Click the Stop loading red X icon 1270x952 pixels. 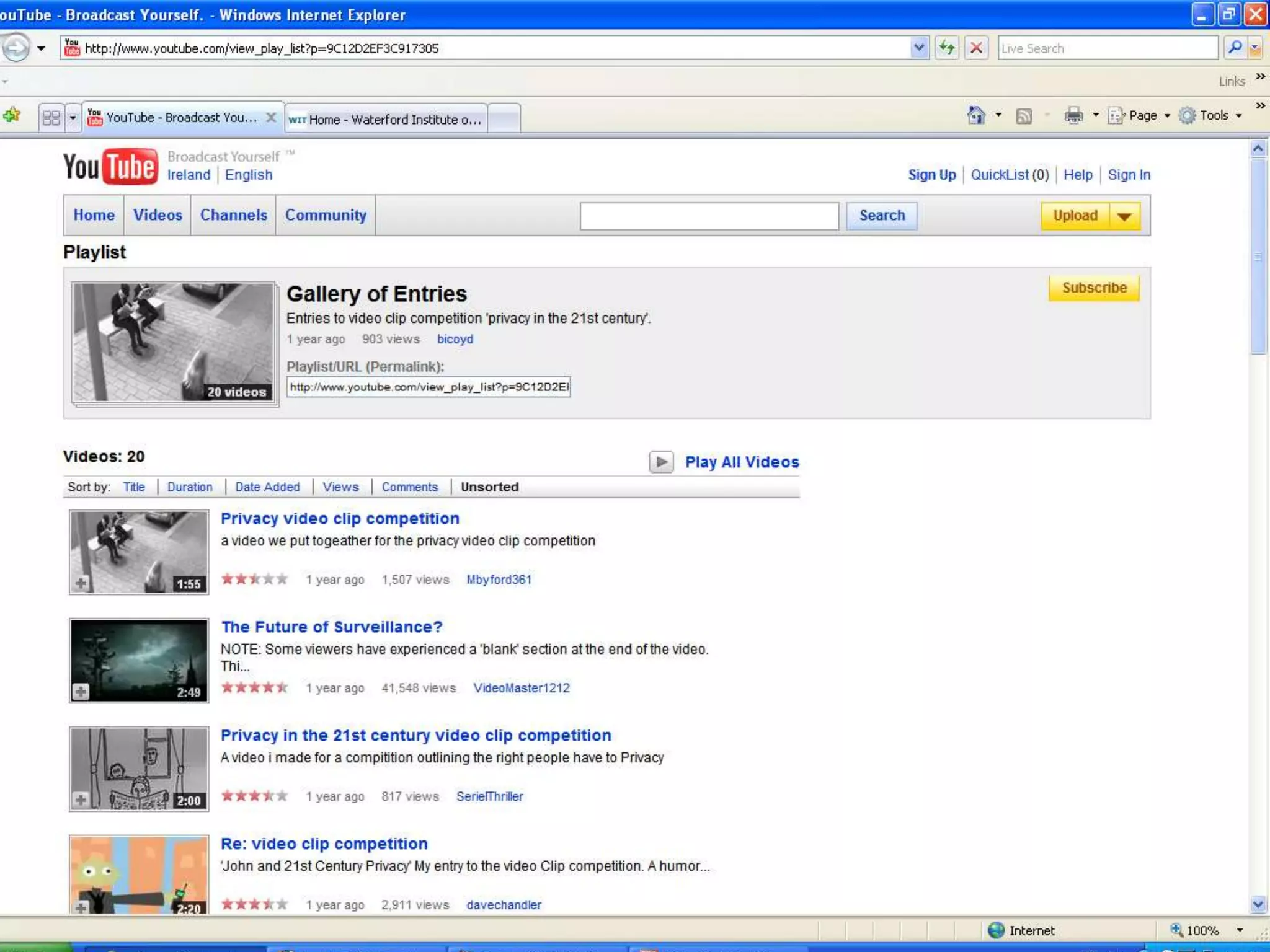(976, 48)
